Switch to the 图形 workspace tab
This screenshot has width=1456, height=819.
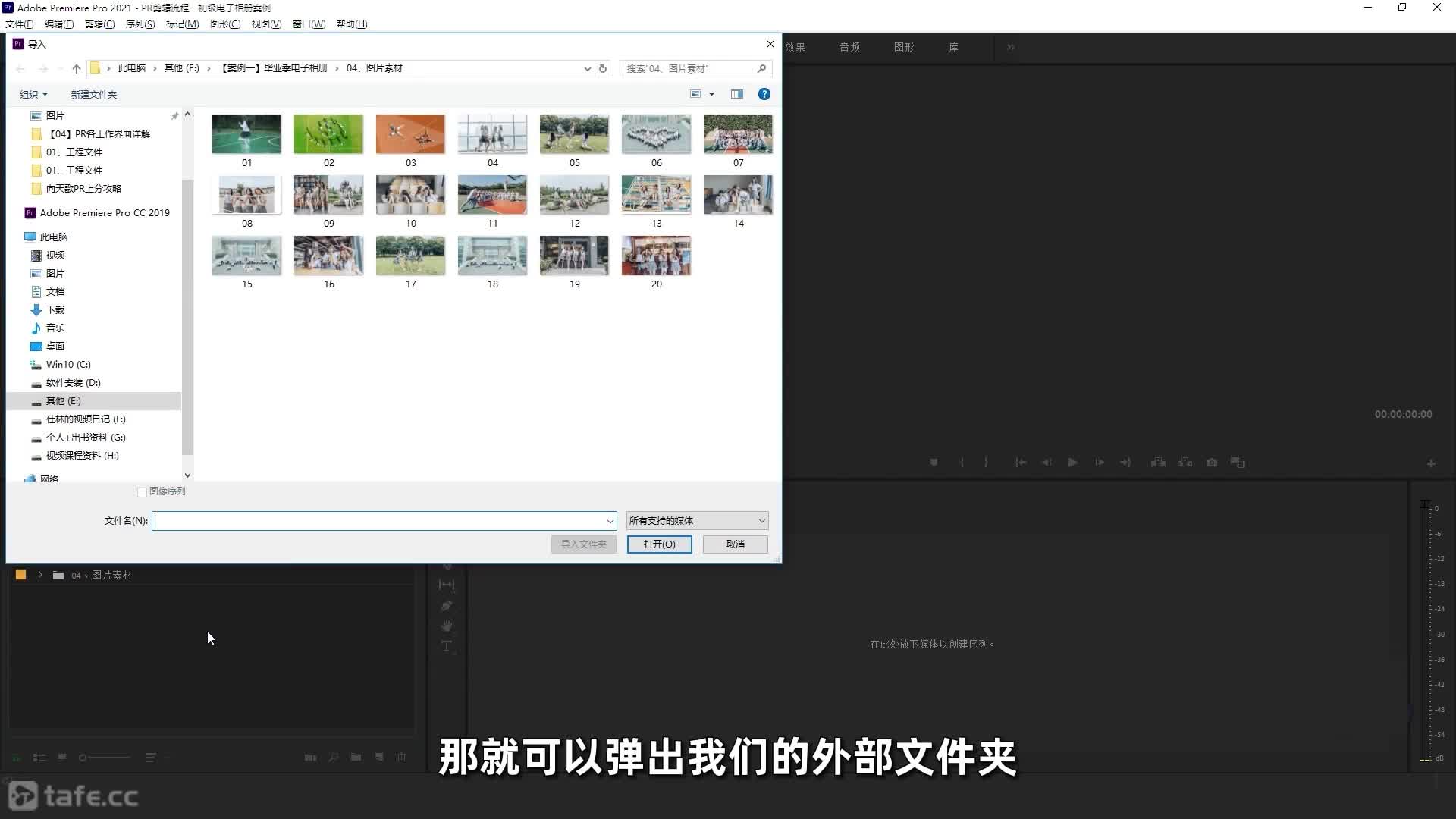pos(904,47)
